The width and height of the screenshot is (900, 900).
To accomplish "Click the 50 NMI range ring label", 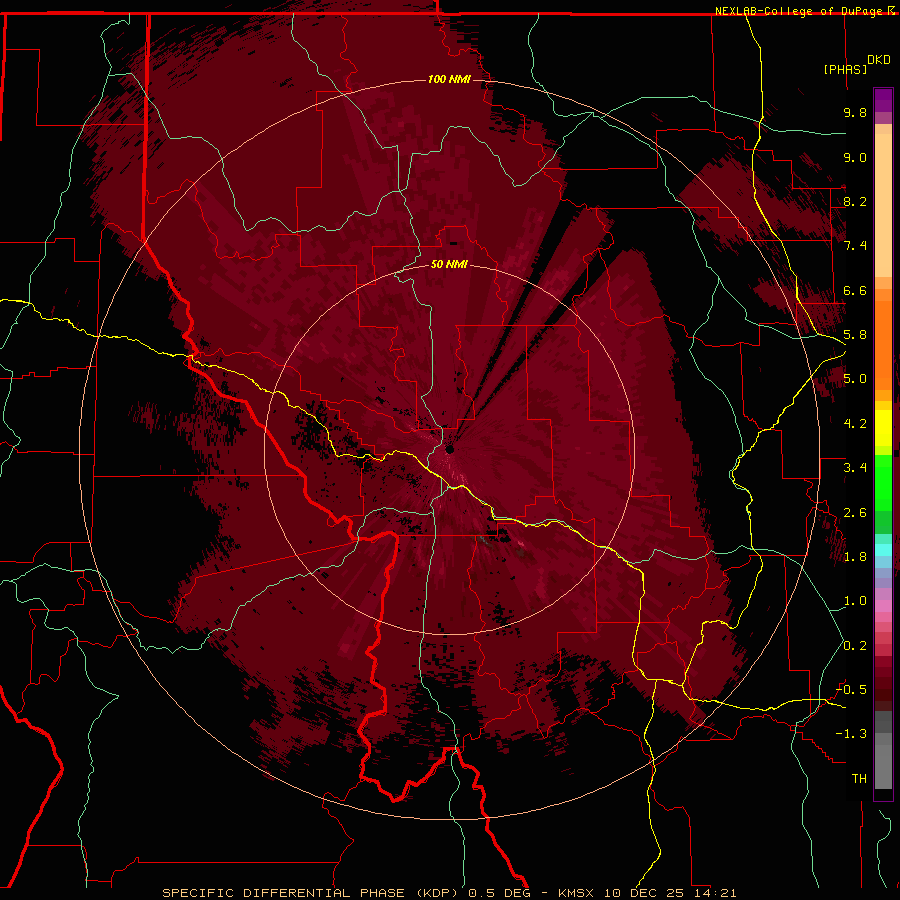I will [449, 264].
